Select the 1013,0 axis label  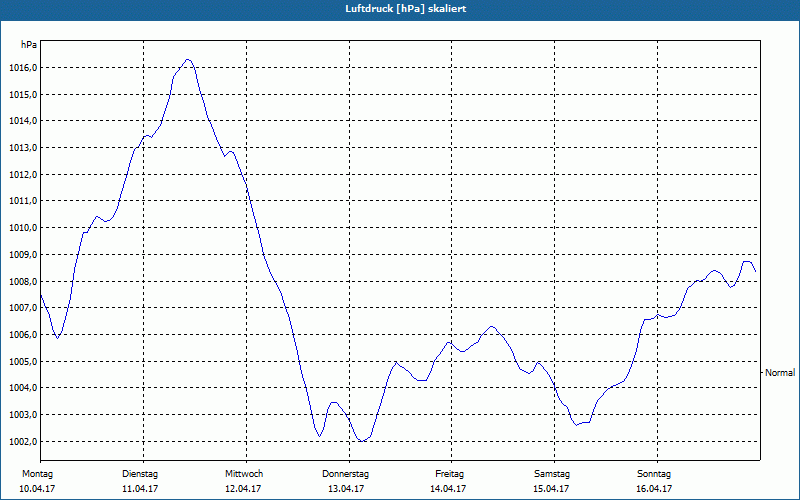click(21, 148)
